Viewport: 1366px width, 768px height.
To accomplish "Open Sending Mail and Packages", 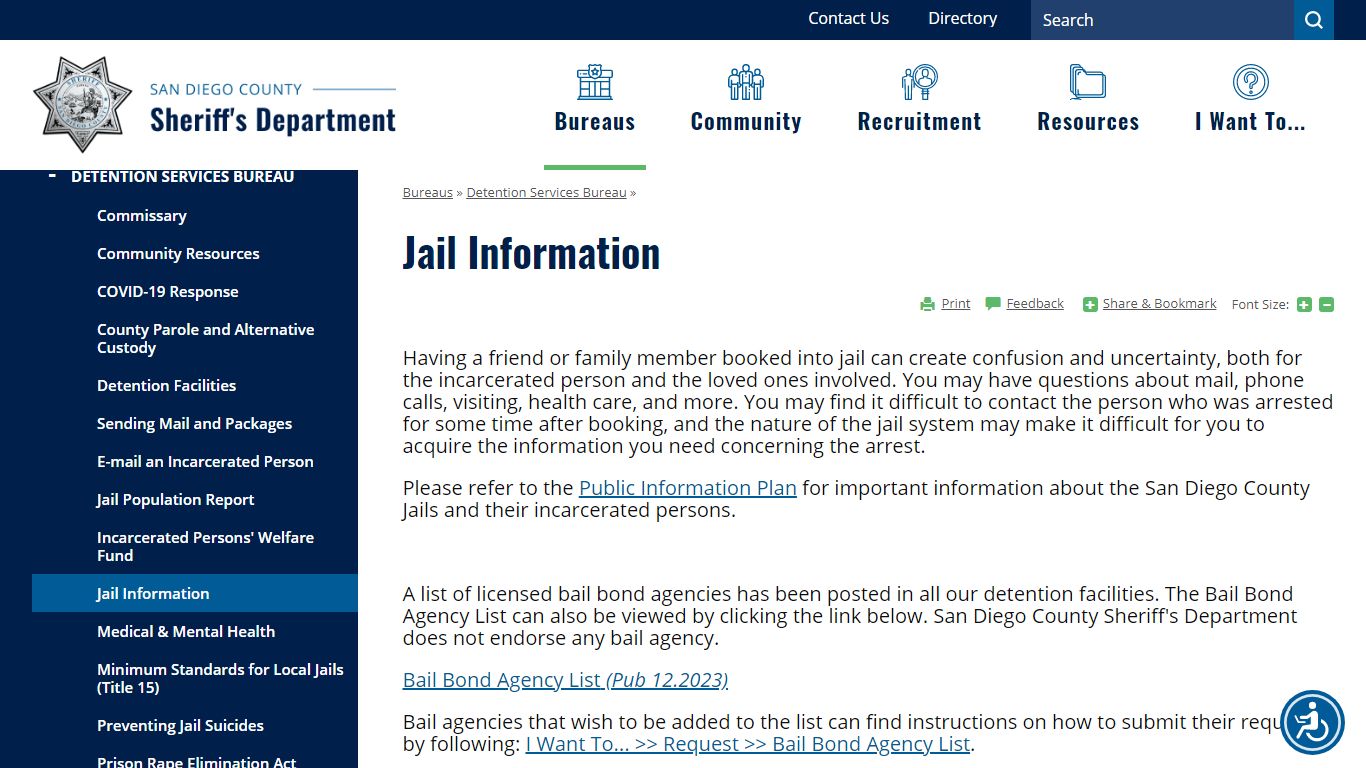I will [x=195, y=424].
